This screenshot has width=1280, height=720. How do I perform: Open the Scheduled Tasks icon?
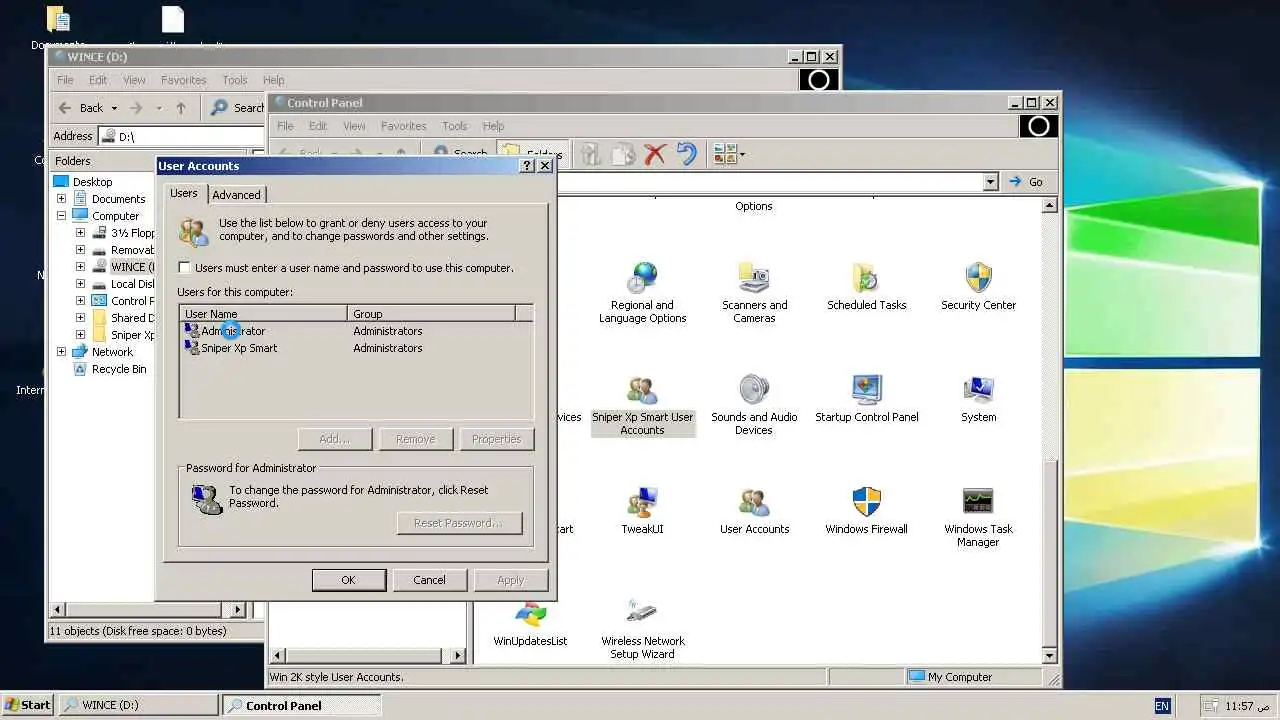tap(866, 286)
